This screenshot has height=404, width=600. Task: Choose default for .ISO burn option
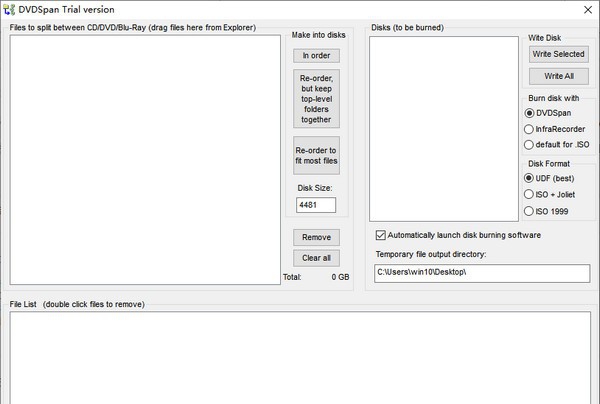[x=529, y=145]
